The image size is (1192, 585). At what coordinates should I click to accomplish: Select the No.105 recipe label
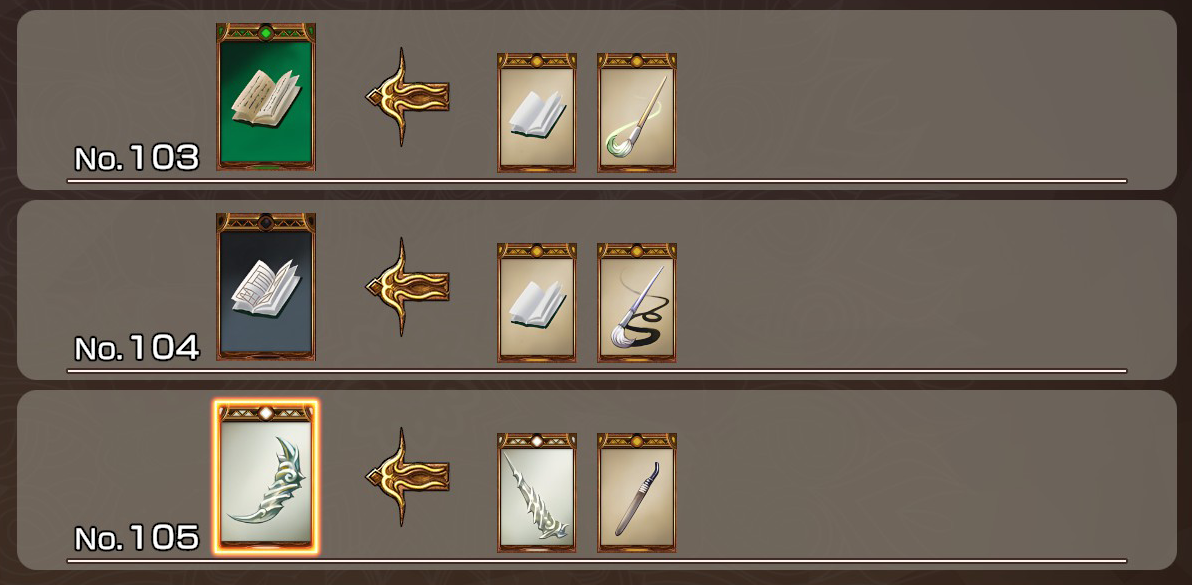click(x=137, y=538)
